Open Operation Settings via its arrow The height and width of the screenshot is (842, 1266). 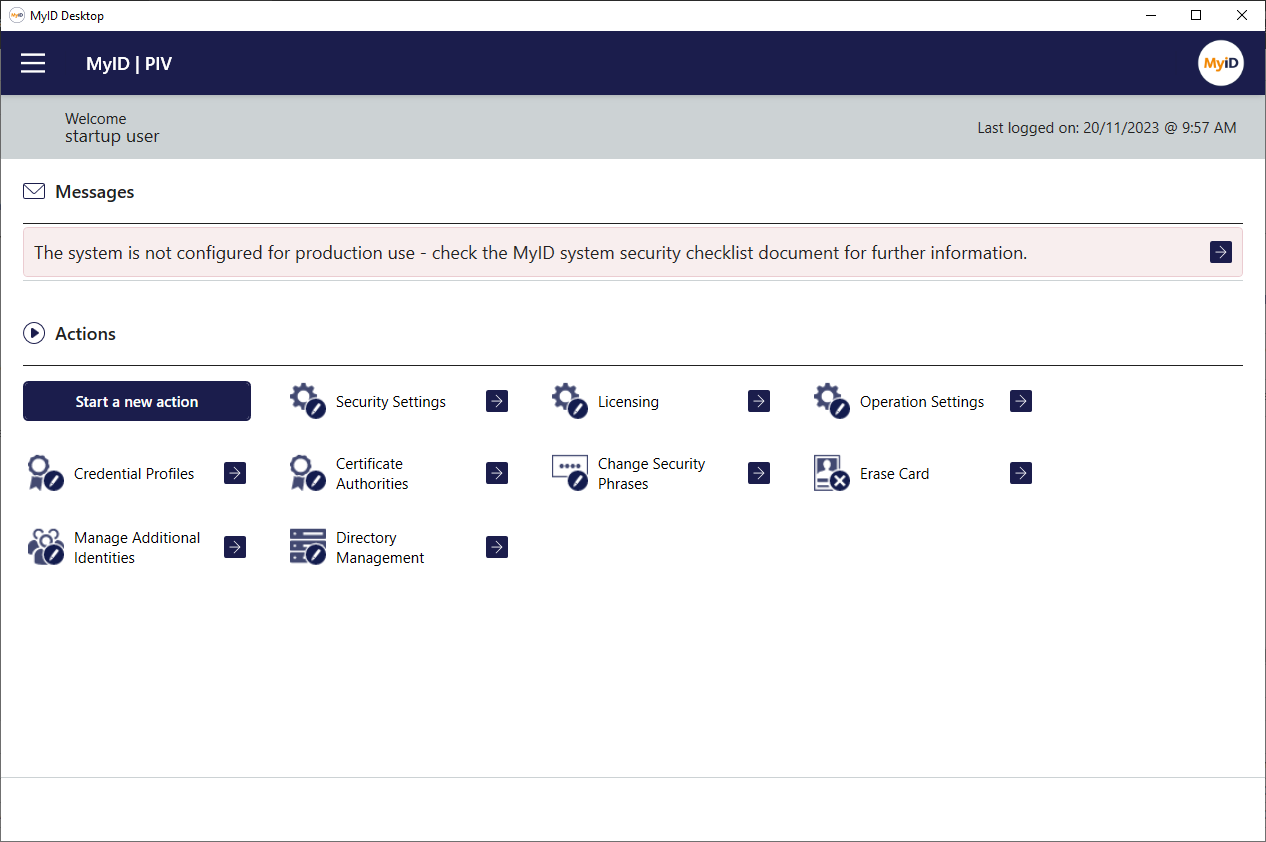click(x=1021, y=401)
